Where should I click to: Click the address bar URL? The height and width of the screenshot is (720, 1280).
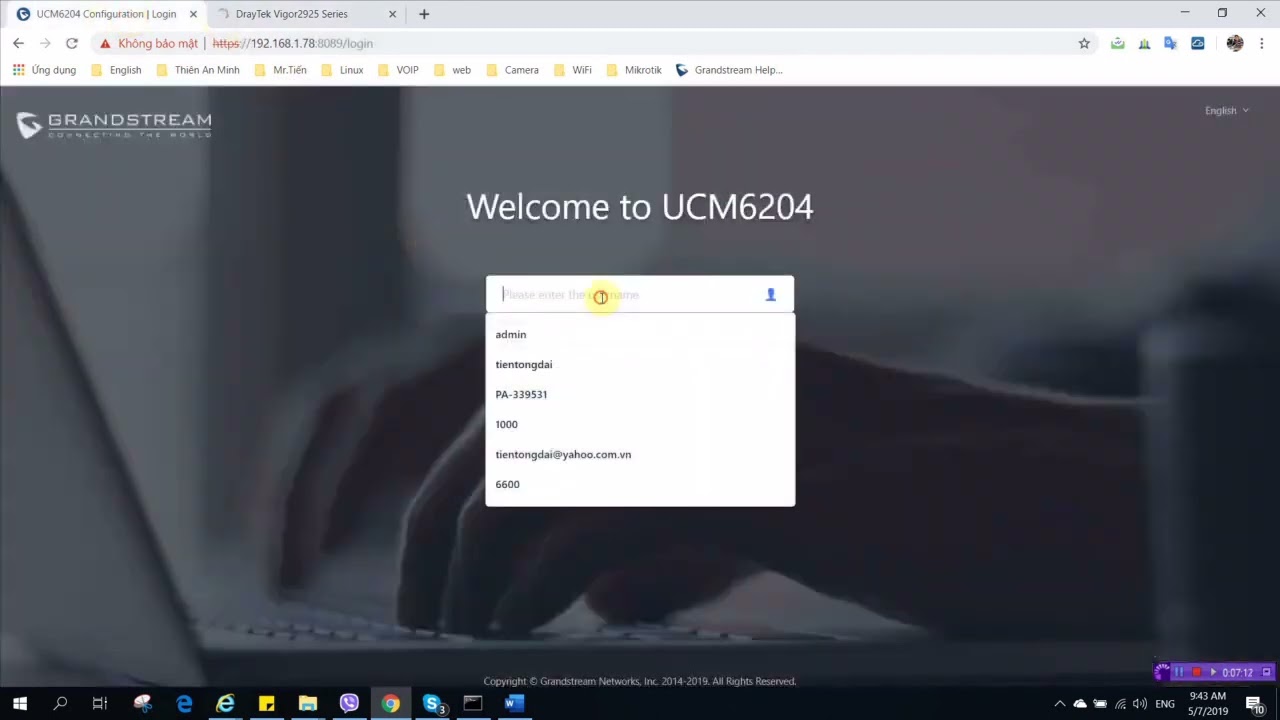(293, 44)
